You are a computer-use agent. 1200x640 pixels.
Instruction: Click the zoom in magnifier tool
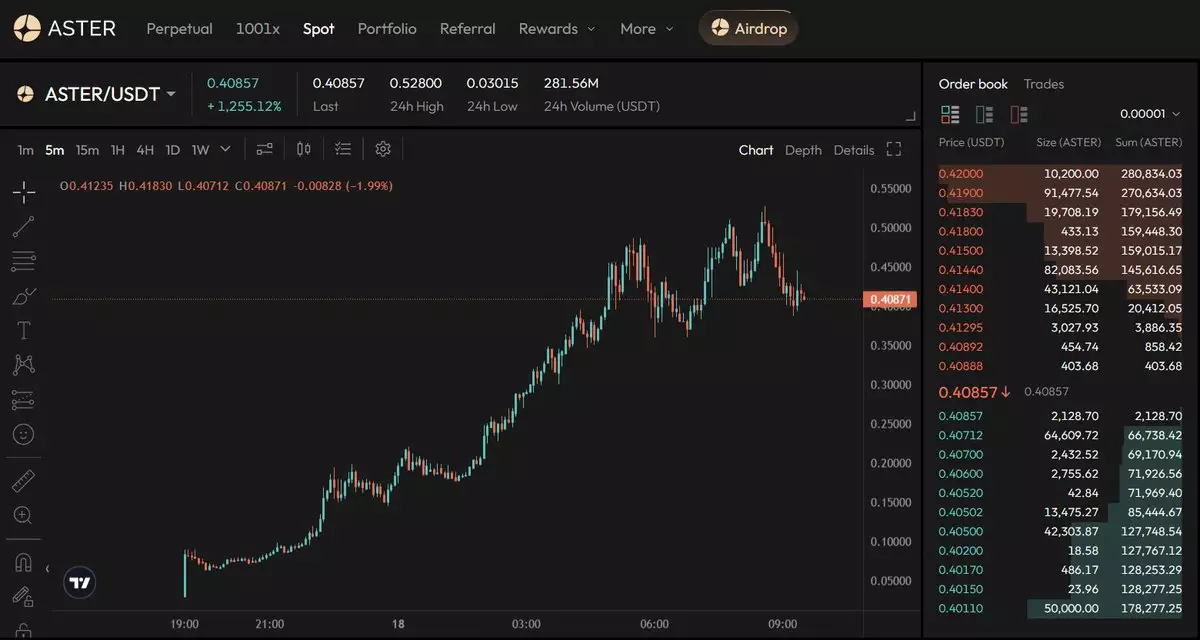pos(24,515)
